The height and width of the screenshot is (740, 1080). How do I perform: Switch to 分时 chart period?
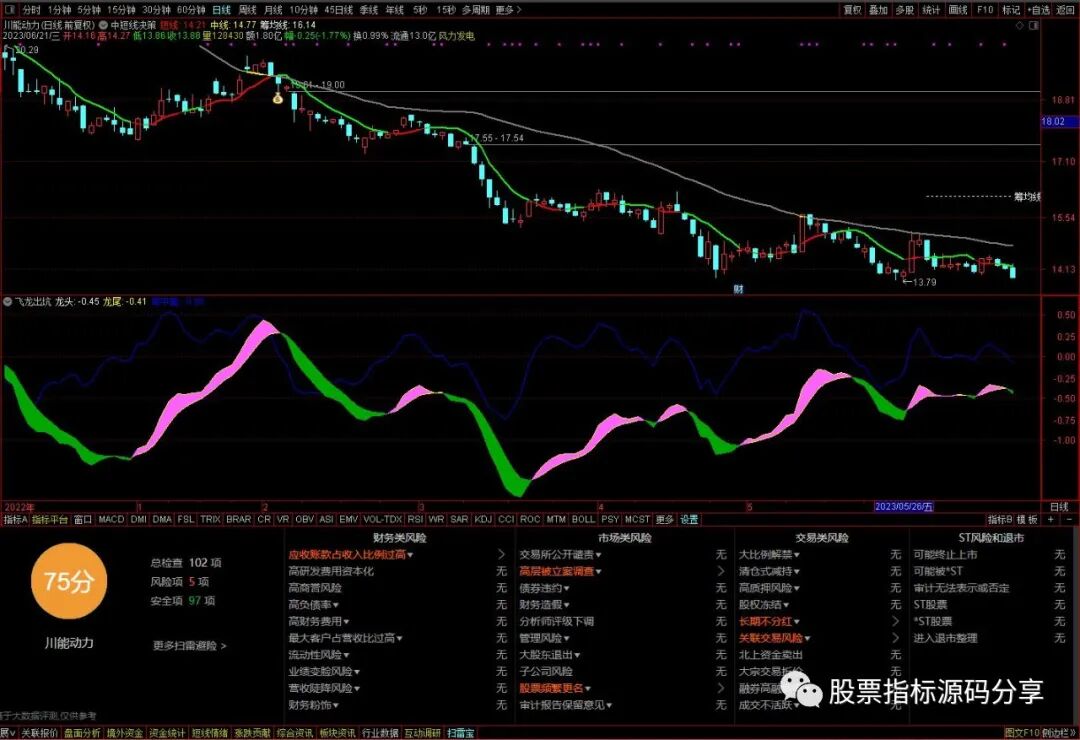(32, 10)
